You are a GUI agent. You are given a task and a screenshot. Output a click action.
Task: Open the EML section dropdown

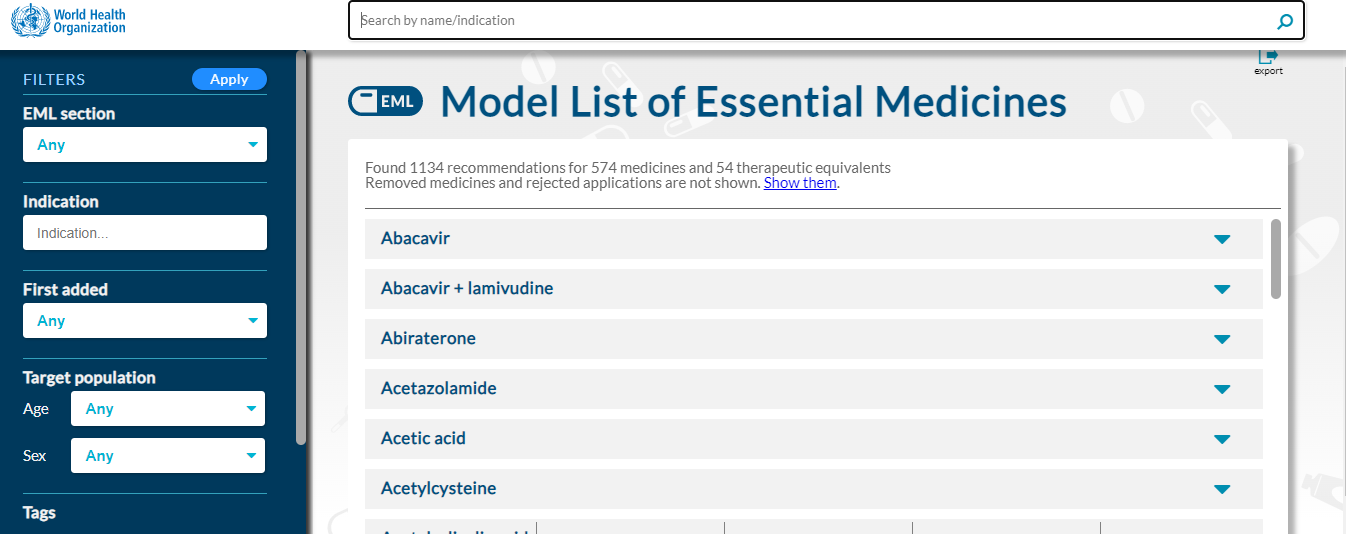[145, 145]
